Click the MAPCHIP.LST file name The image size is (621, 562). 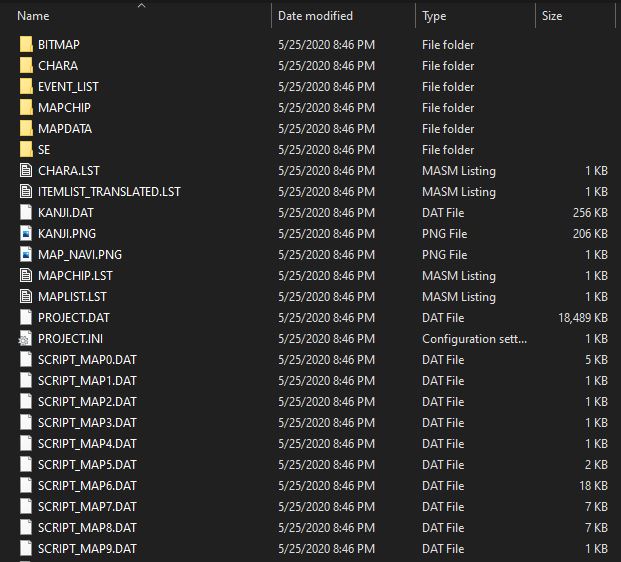(x=75, y=276)
